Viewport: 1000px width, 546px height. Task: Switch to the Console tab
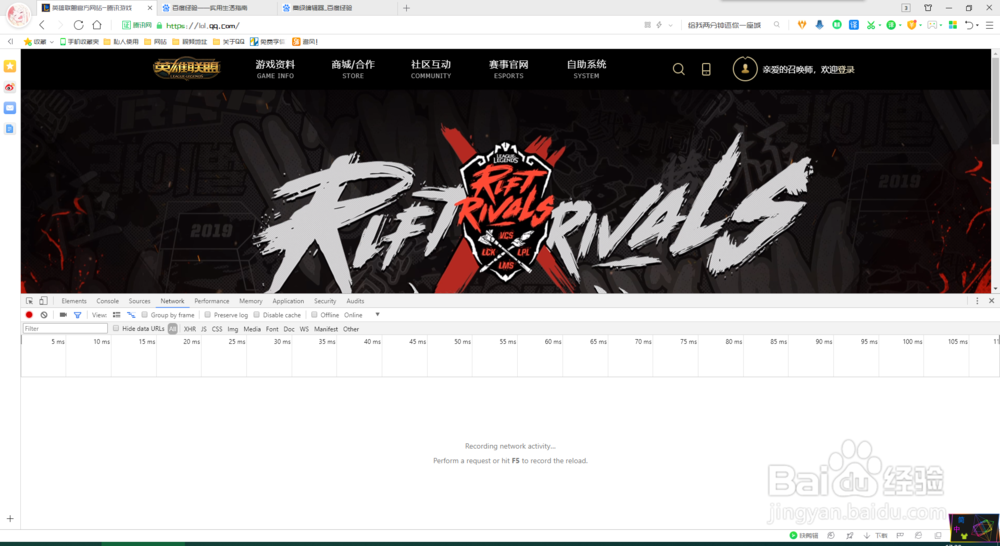(x=108, y=301)
